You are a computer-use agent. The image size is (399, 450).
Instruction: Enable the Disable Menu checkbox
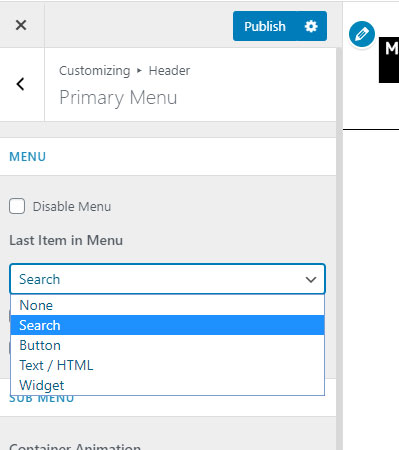(x=17, y=206)
